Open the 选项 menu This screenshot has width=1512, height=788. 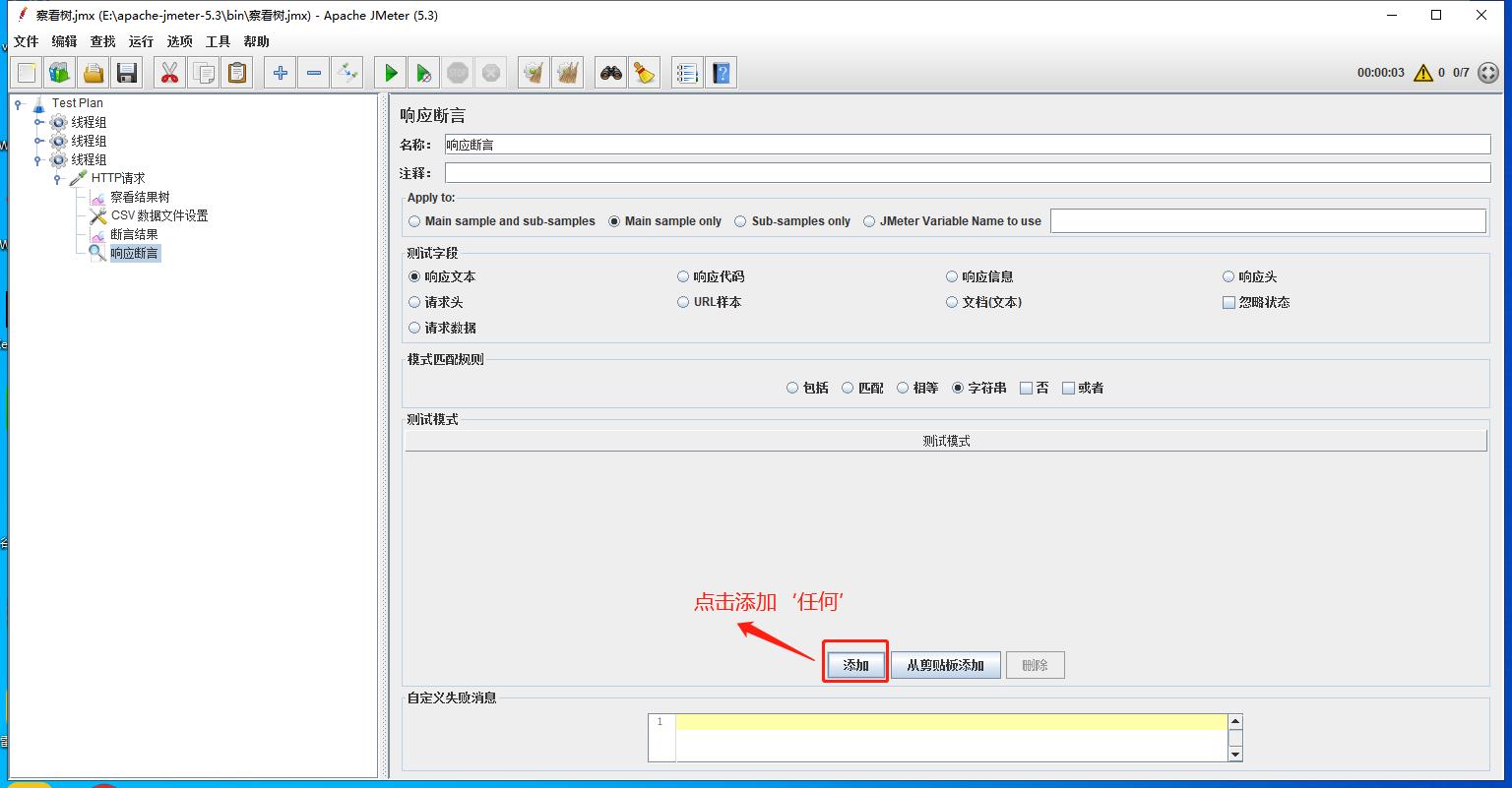click(x=179, y=41)
